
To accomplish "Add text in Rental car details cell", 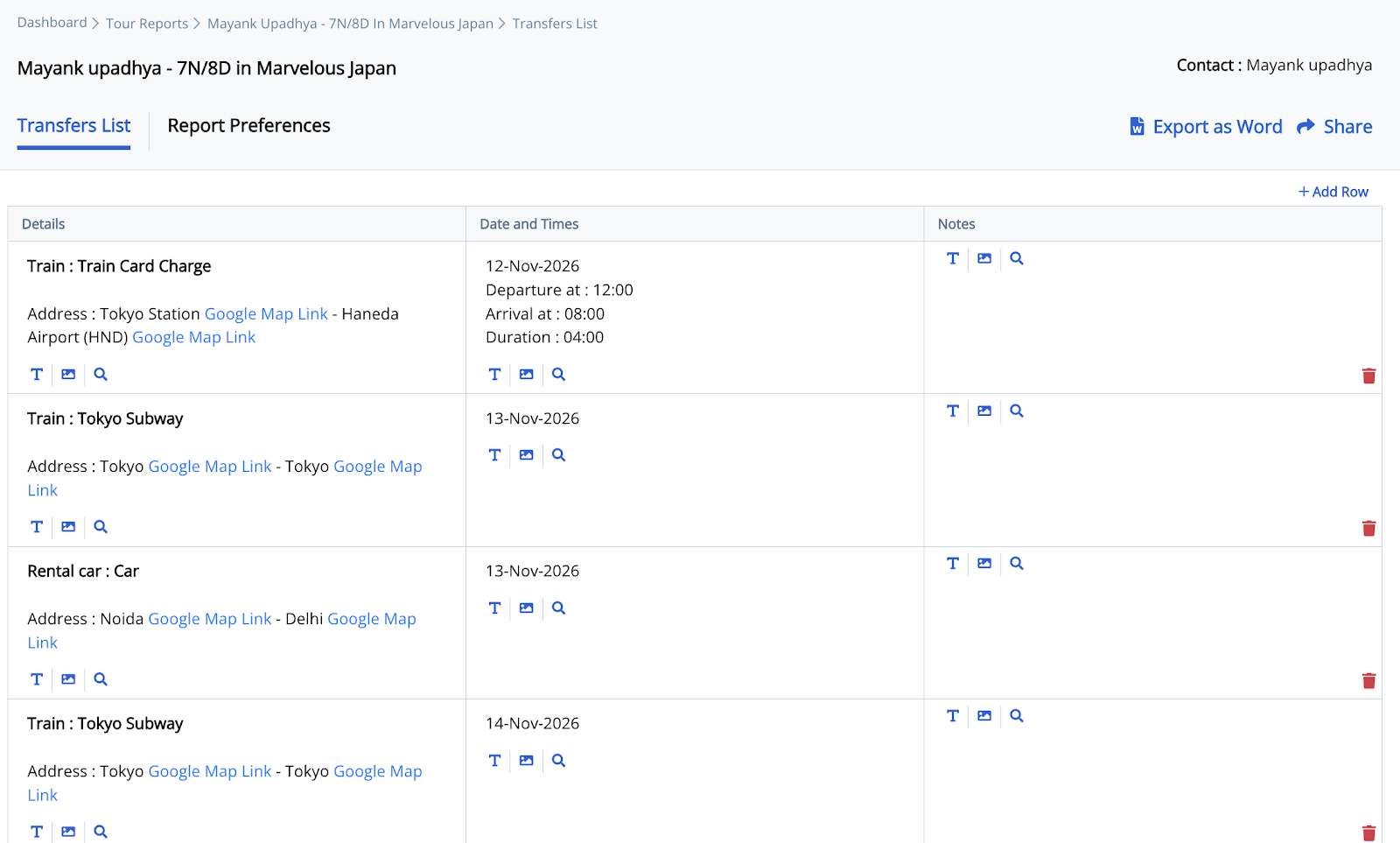I will coord(37,679).
